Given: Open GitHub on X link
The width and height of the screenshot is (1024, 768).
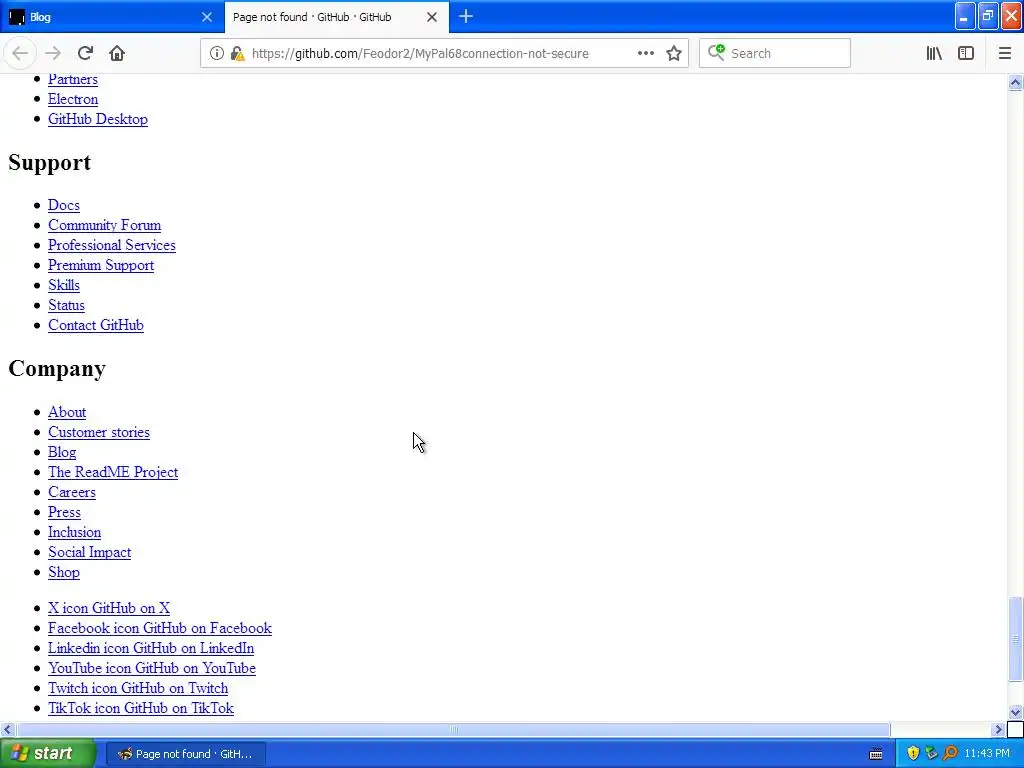Looking at the screenshot, I should click(109, 608).
